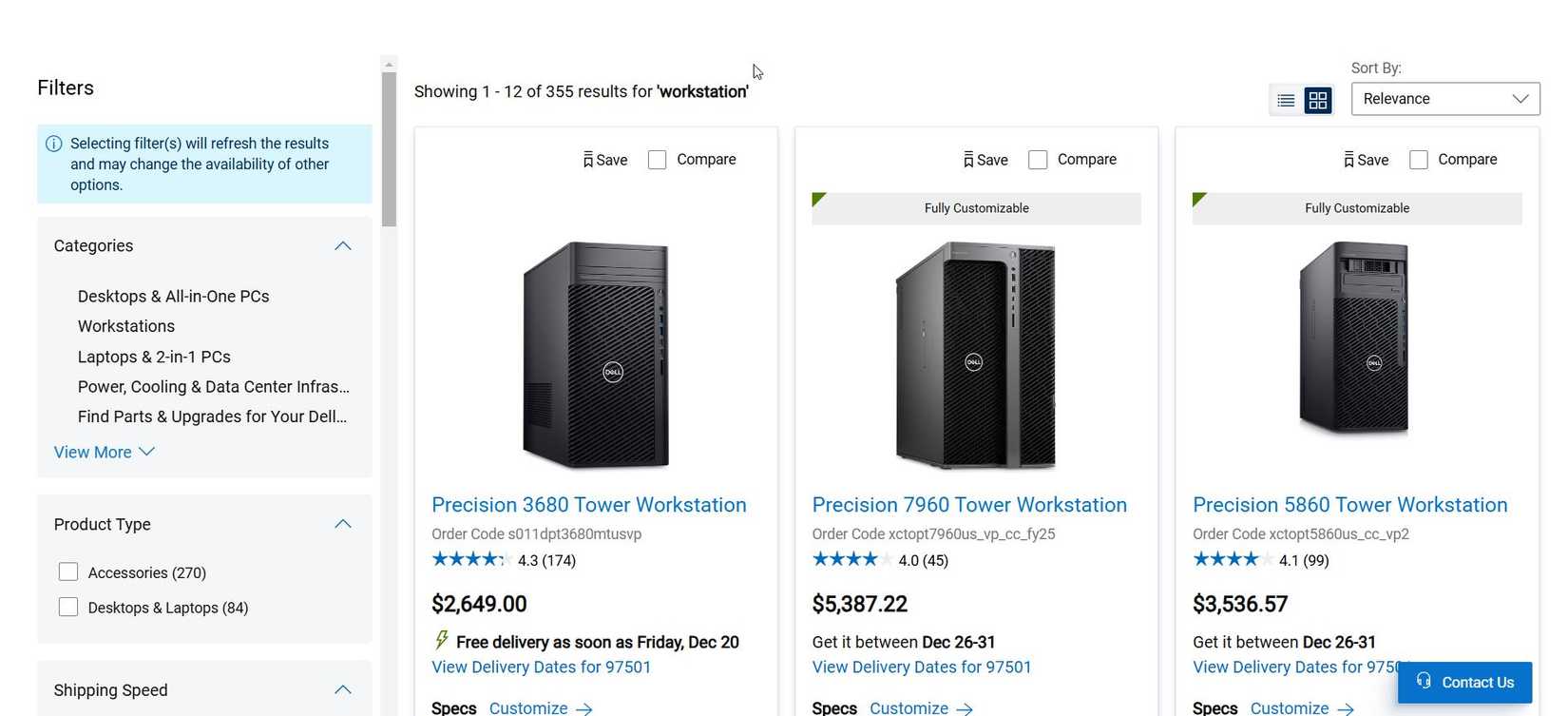Click the info icon in the filters notice
Image resolution: width=1568 pixels, height=716 pixels.
point(52,144)
